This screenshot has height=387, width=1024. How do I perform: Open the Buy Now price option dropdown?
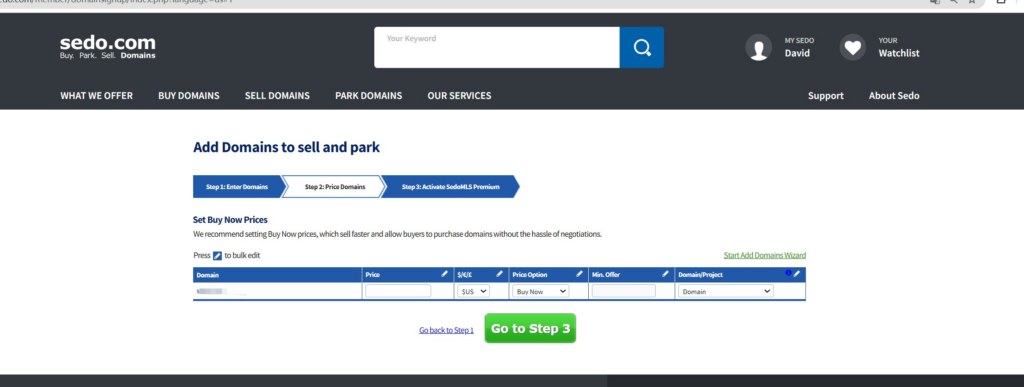click(541, 292)
